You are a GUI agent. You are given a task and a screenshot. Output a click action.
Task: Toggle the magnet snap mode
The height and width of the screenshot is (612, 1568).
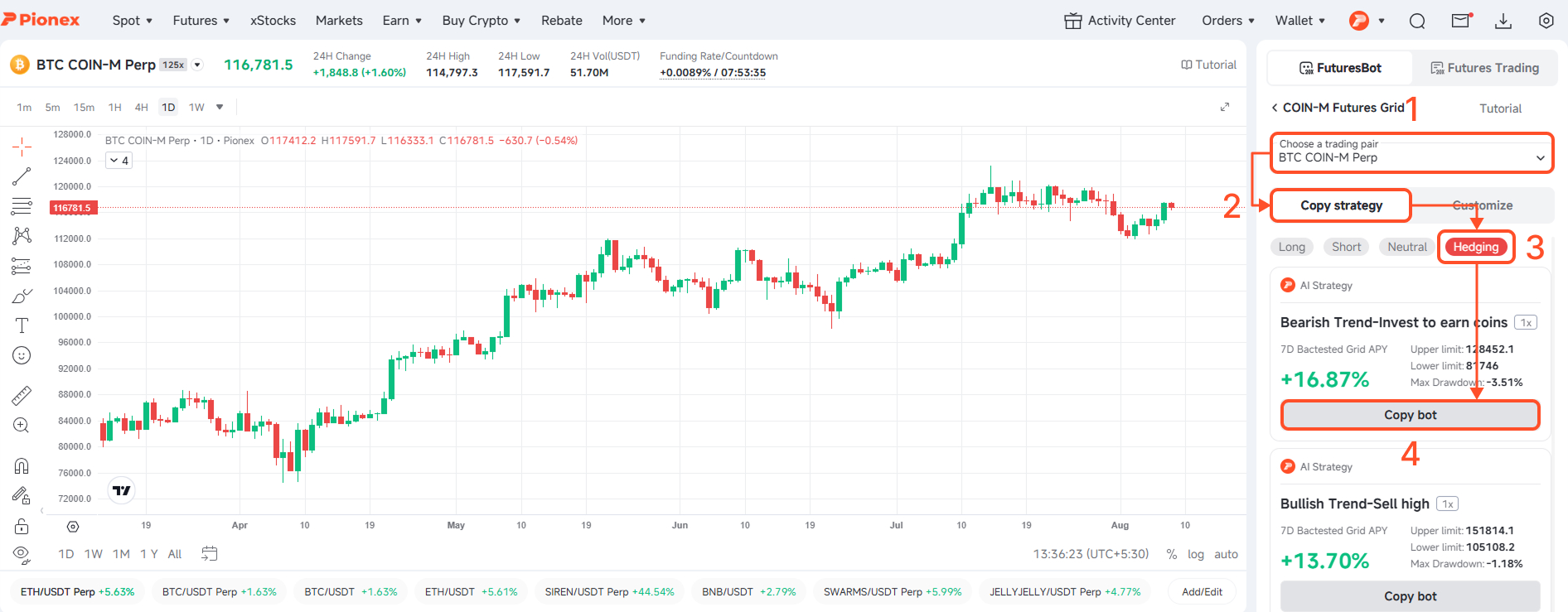[x=22, y=465]
